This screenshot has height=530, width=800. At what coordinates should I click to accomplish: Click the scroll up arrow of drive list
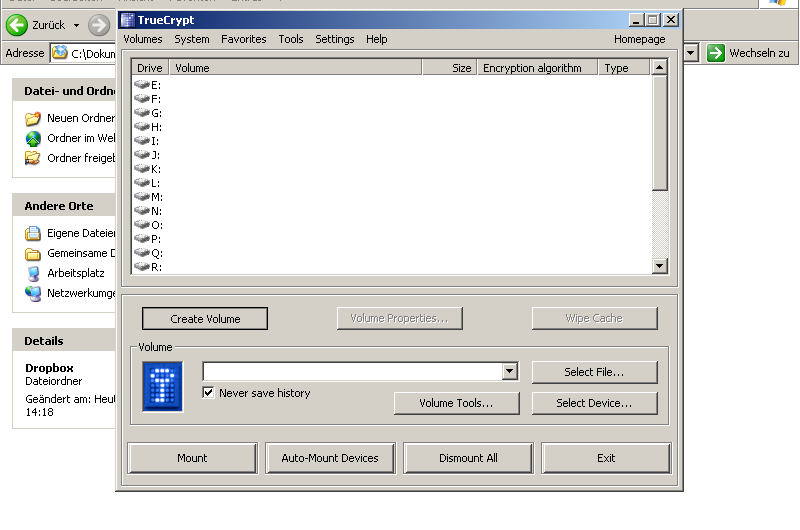(x=660, y=67)
